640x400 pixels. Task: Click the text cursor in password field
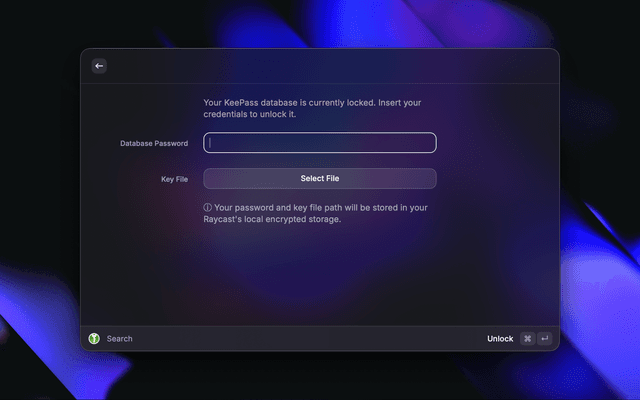click(210, 143)
